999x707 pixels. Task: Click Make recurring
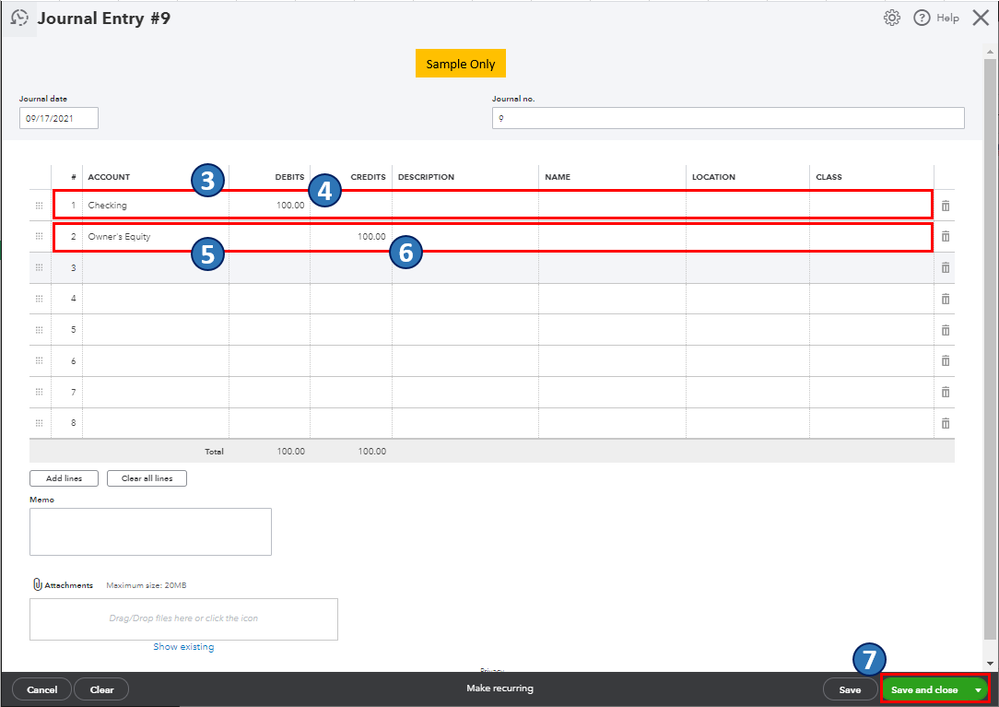tap(500, 688)
